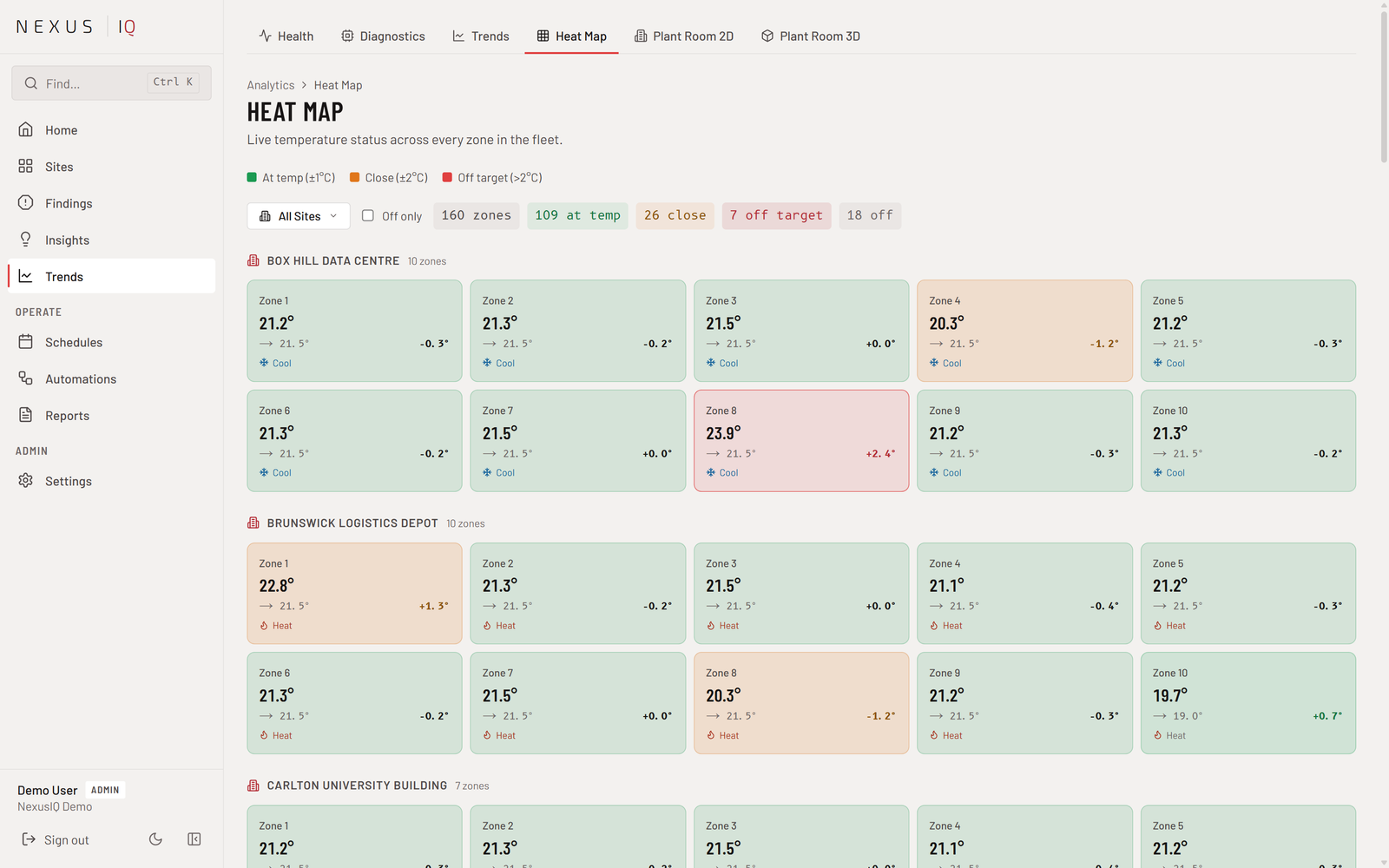This screenshot has width=1389, height=868.
Task: Click the Carlton University Building icon
Action: [x=253, y=786]
